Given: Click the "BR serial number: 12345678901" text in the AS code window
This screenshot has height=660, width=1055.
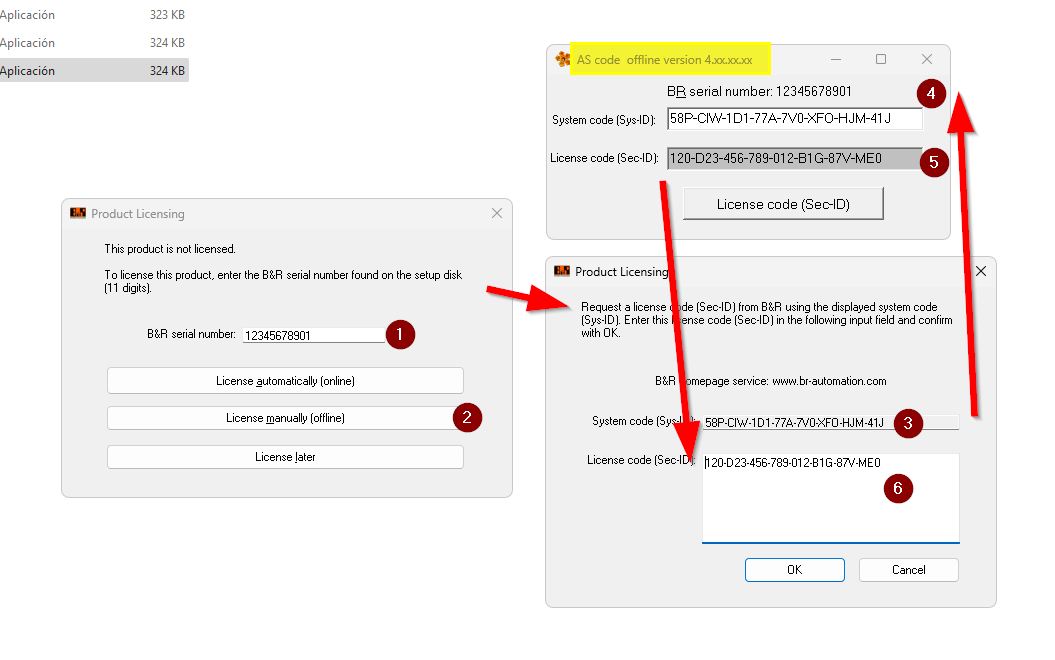Looking at the screenshot, I should [759, 91].
